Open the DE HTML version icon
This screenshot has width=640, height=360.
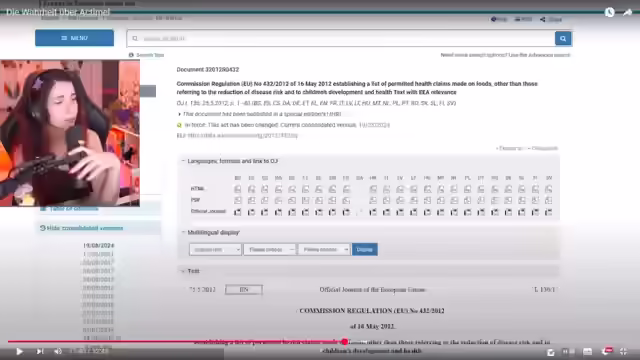pyautogui.click(x=291, y=189)
